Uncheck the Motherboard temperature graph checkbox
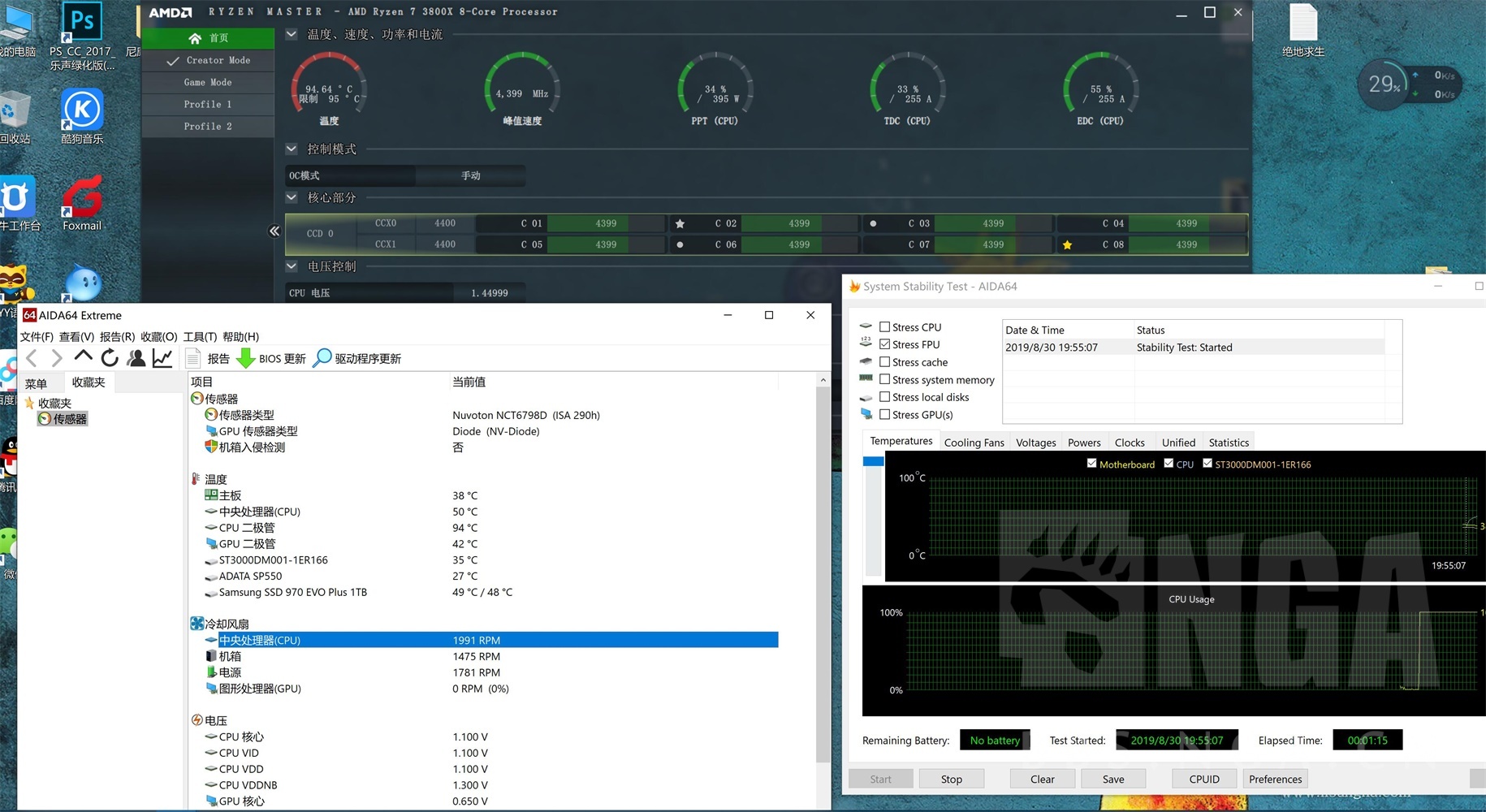1486x812 pixels. click(x=1092, y=464)
